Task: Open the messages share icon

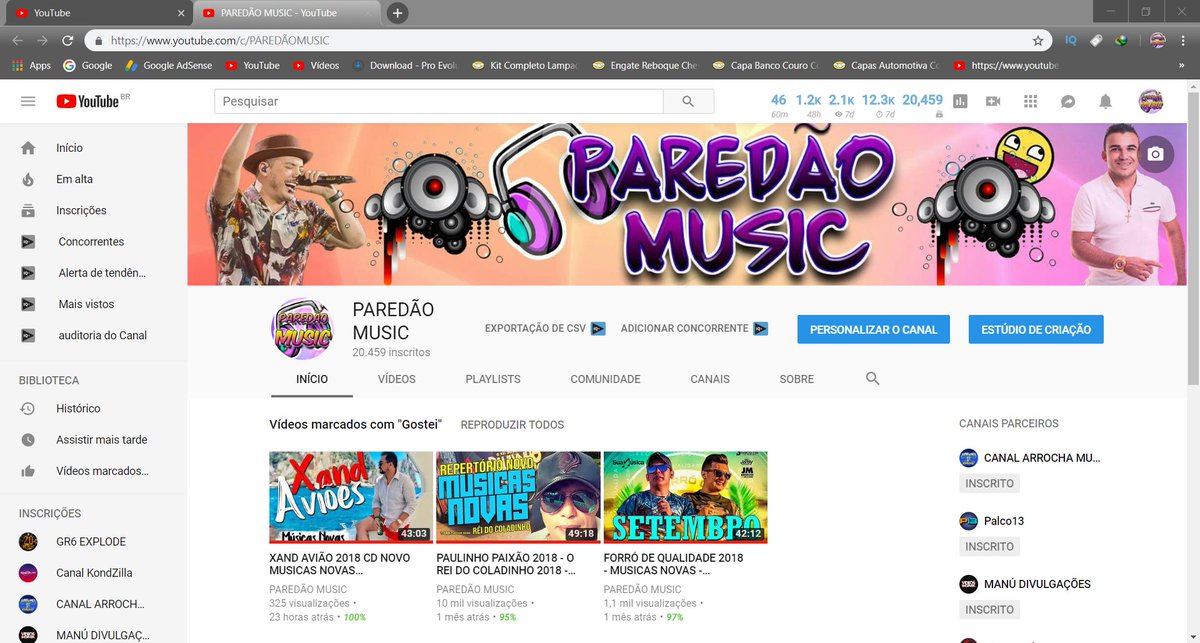Action: 1068,101
